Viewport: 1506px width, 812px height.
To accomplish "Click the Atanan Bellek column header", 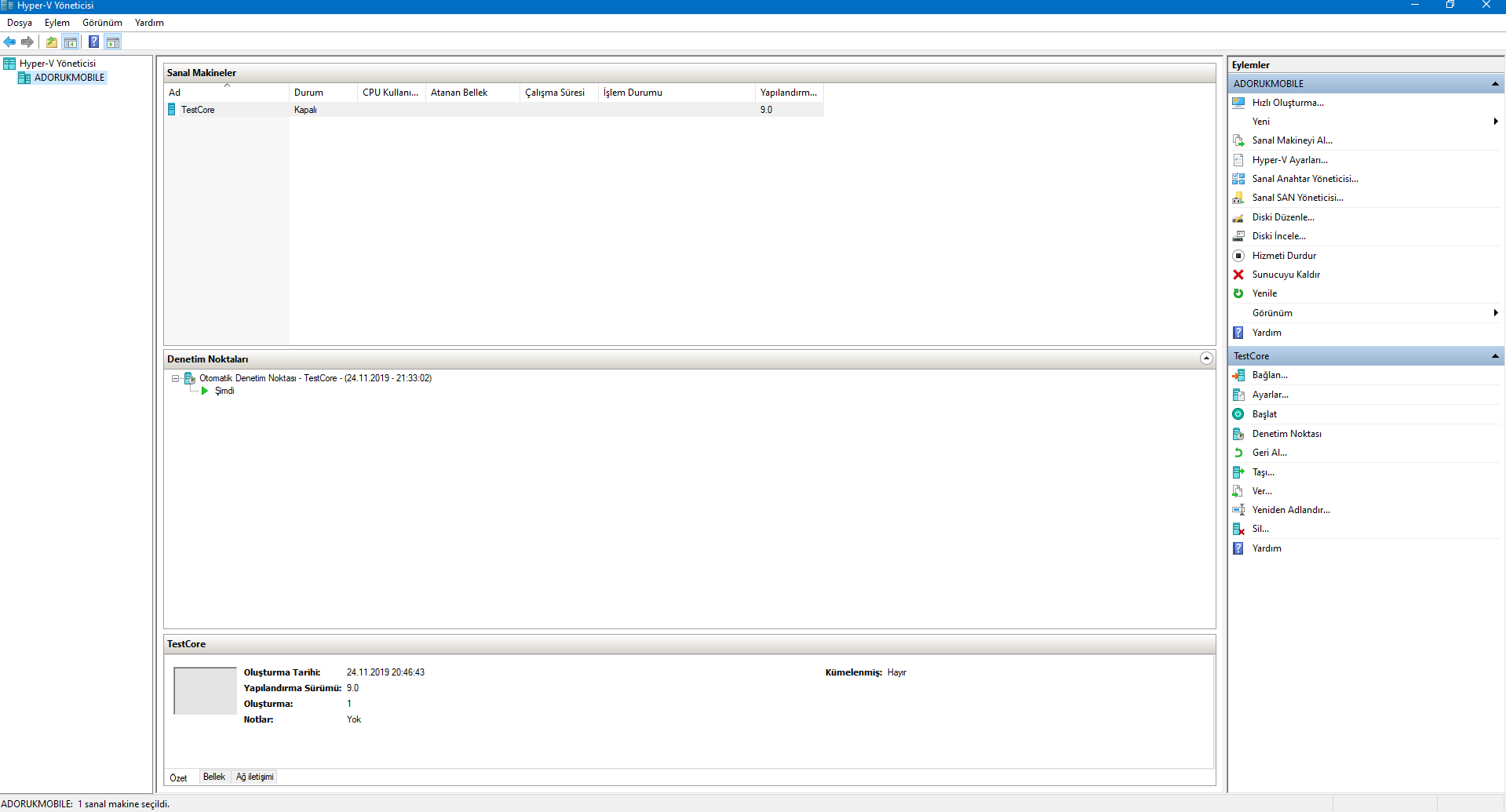I will pyautogui.click(x=472, y=93).
